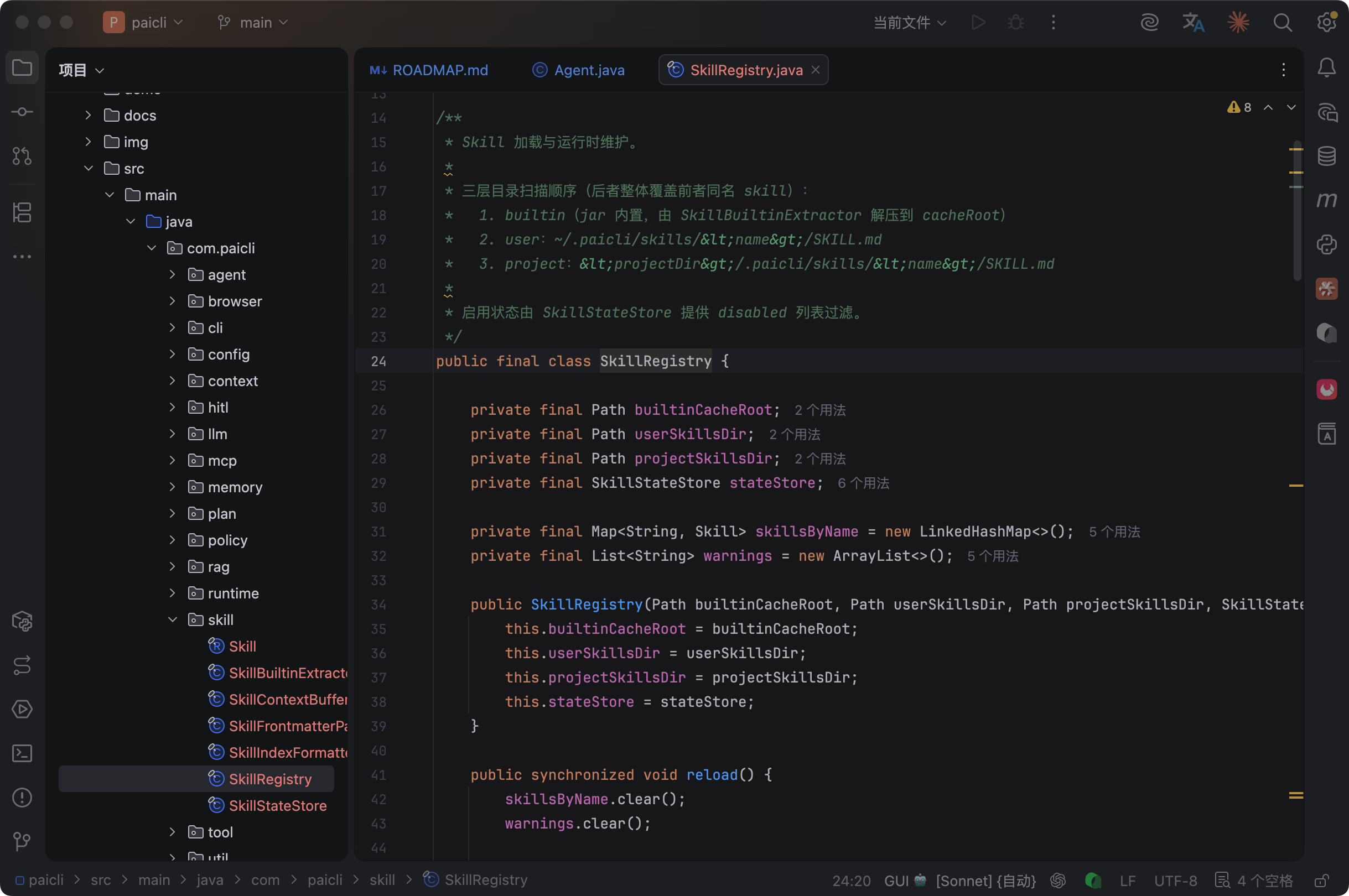
Task: Open the 4 个空格 indent settings
Action: pyautogui.click(x=1254, y=881)
